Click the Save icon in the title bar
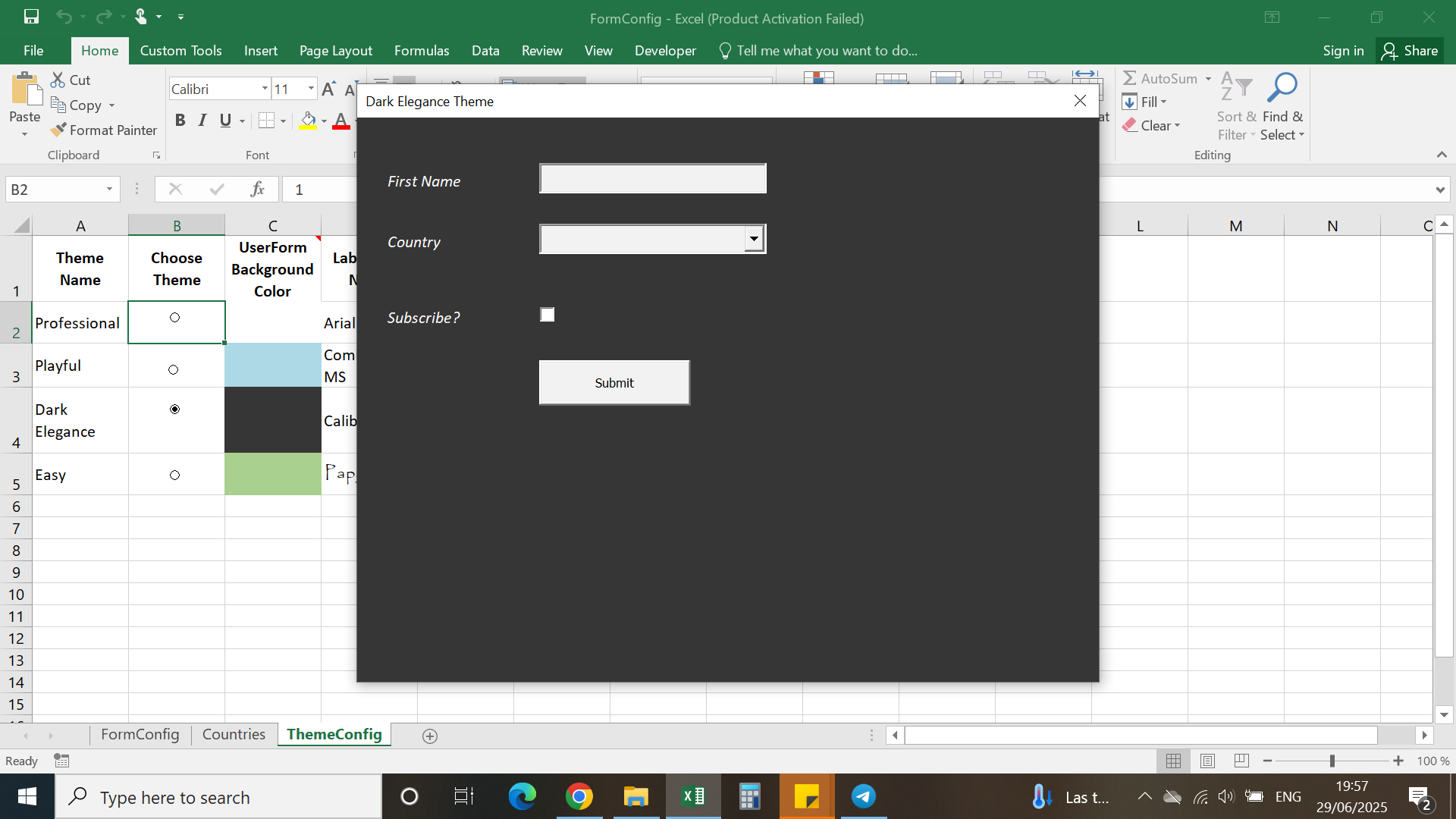1456x819 pixels. 31,17
